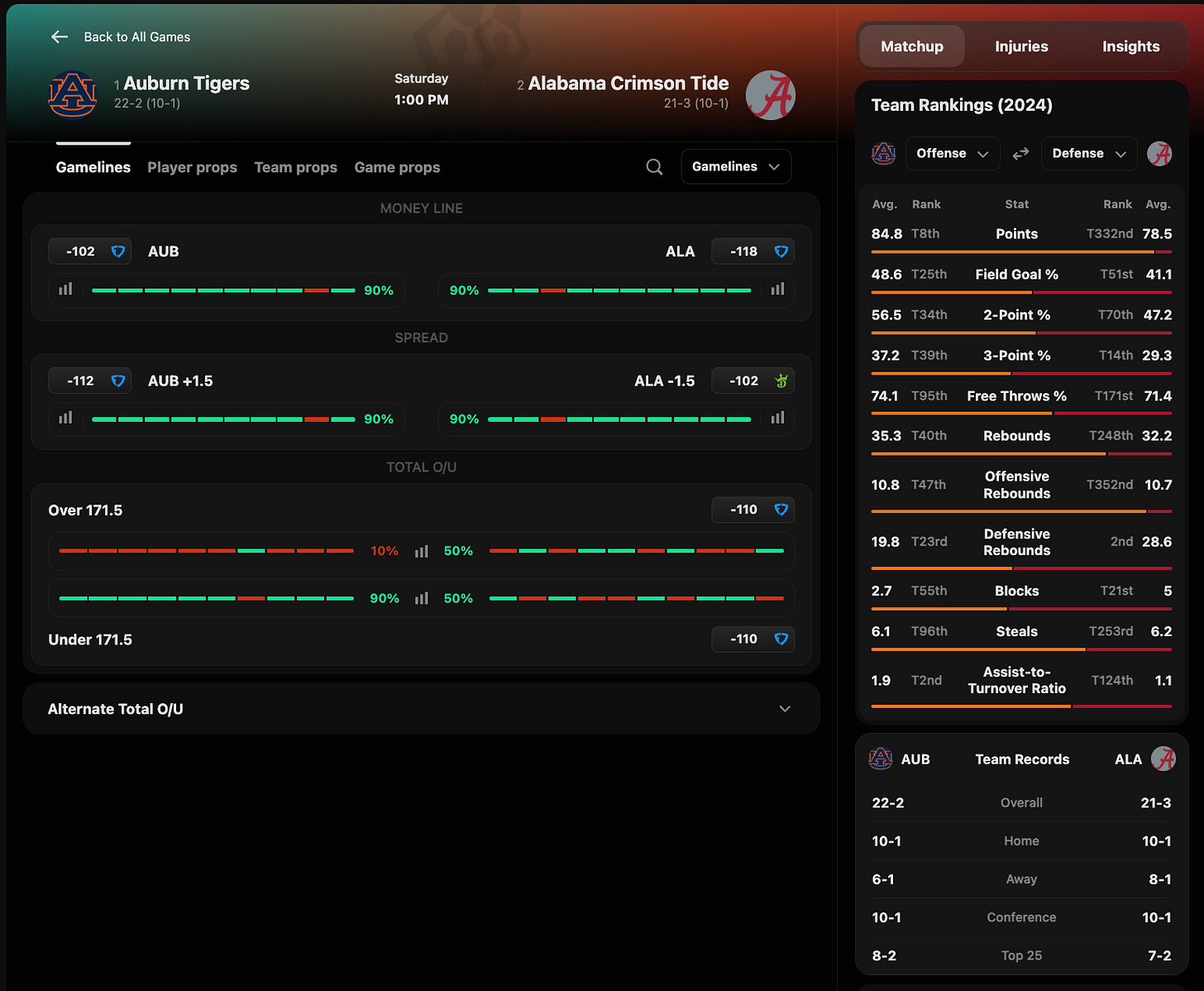Click the Auburn Tigers logo in header
1204x991 pixels.
73,93
